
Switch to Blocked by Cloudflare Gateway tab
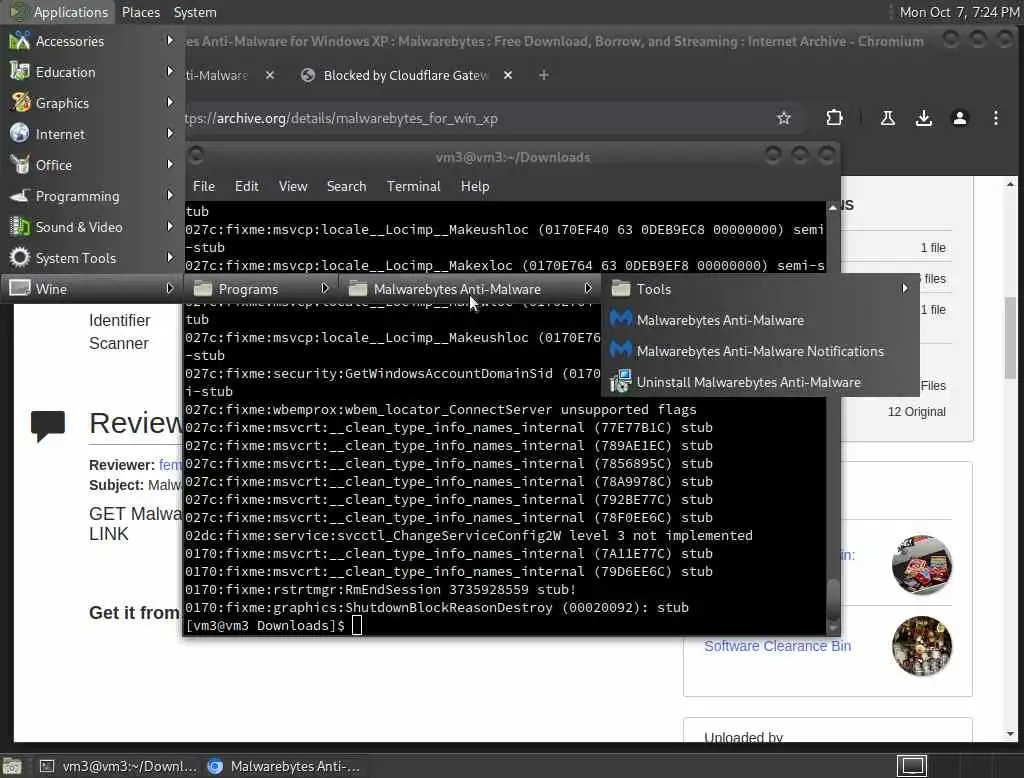(x=405, y=76)
